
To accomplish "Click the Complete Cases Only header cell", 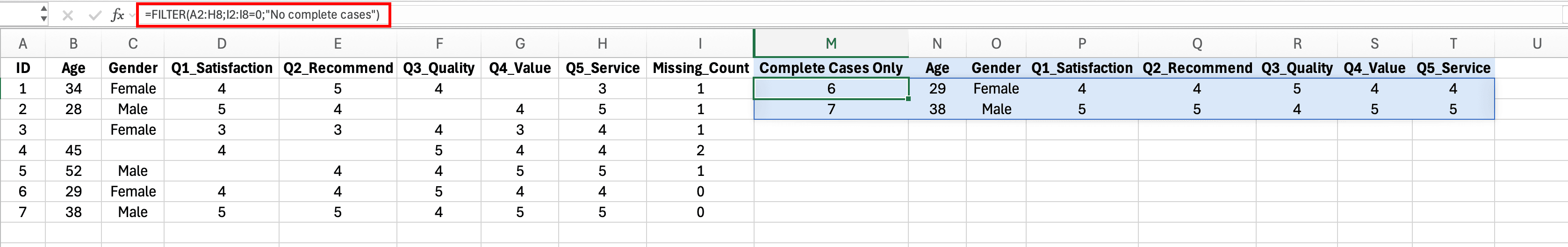I will [x=830, y=68].
